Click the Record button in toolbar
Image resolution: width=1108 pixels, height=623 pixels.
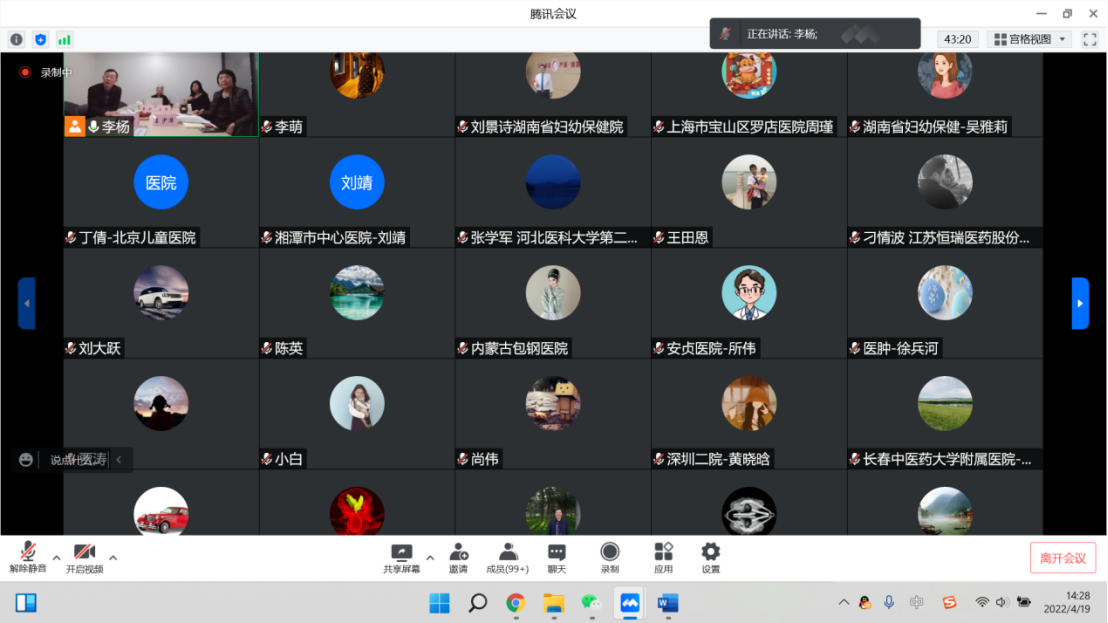point(610,557)
